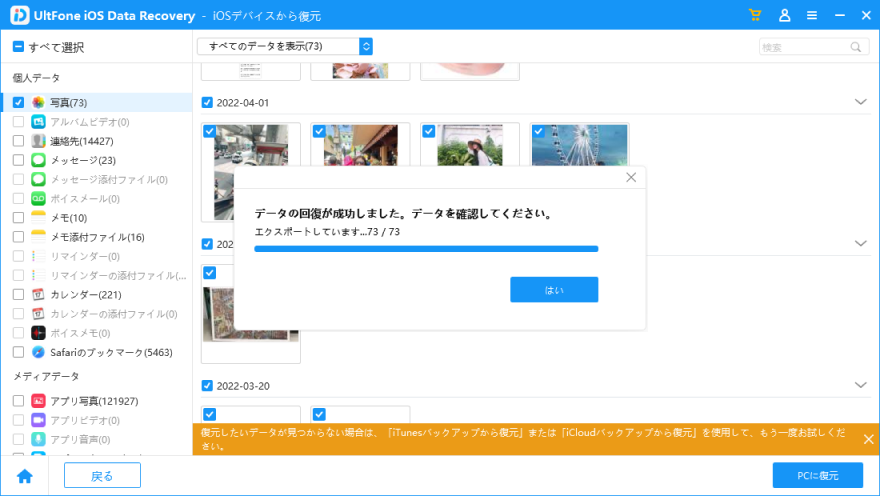
Task: Collapse the 2022-03-20 photo group
Action: click(860, 385)
